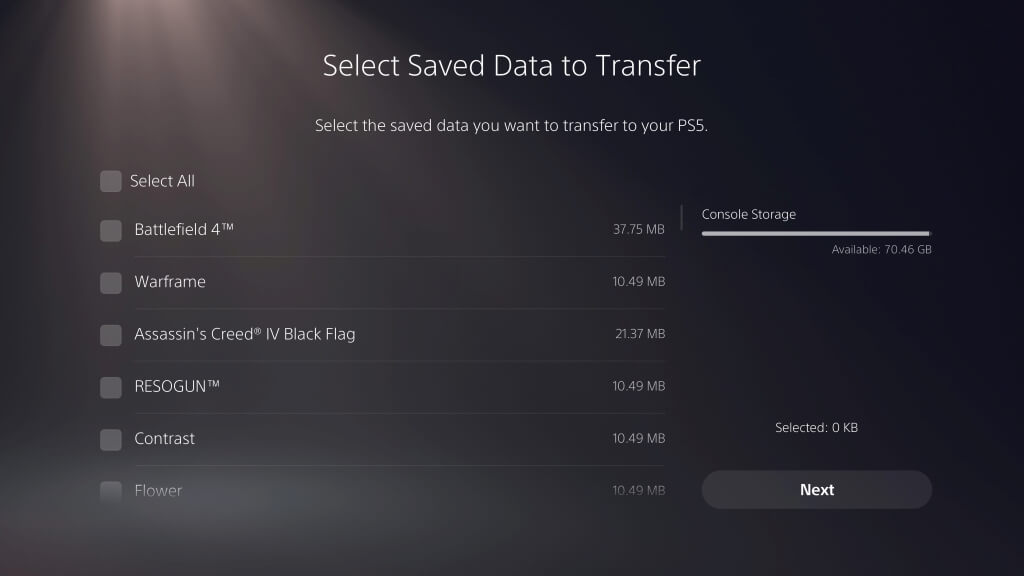
Task: Click the Contrast game name
Action: [x=165, y=438]
